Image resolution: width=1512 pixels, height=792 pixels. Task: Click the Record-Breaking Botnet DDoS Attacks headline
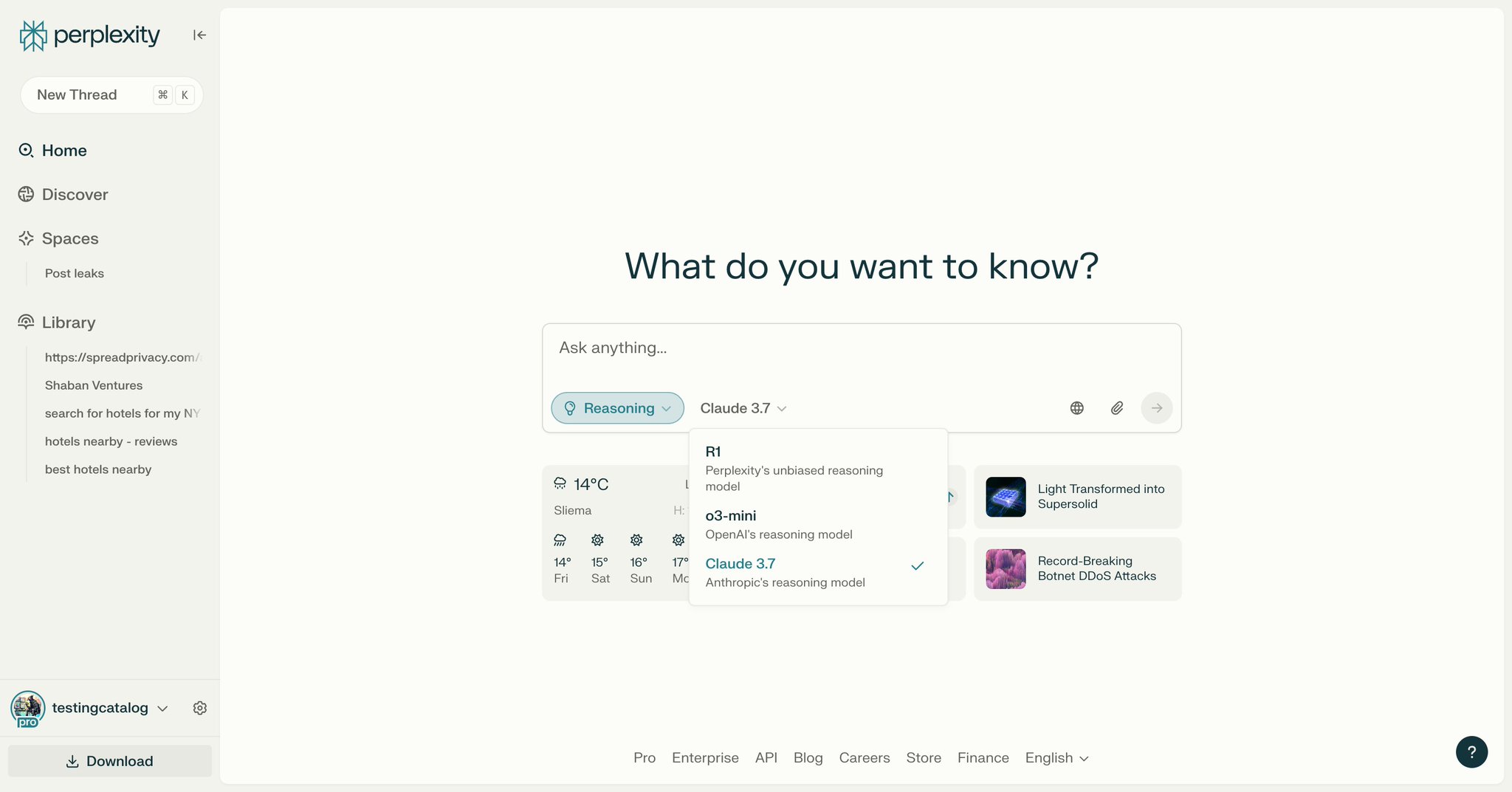1097,569
